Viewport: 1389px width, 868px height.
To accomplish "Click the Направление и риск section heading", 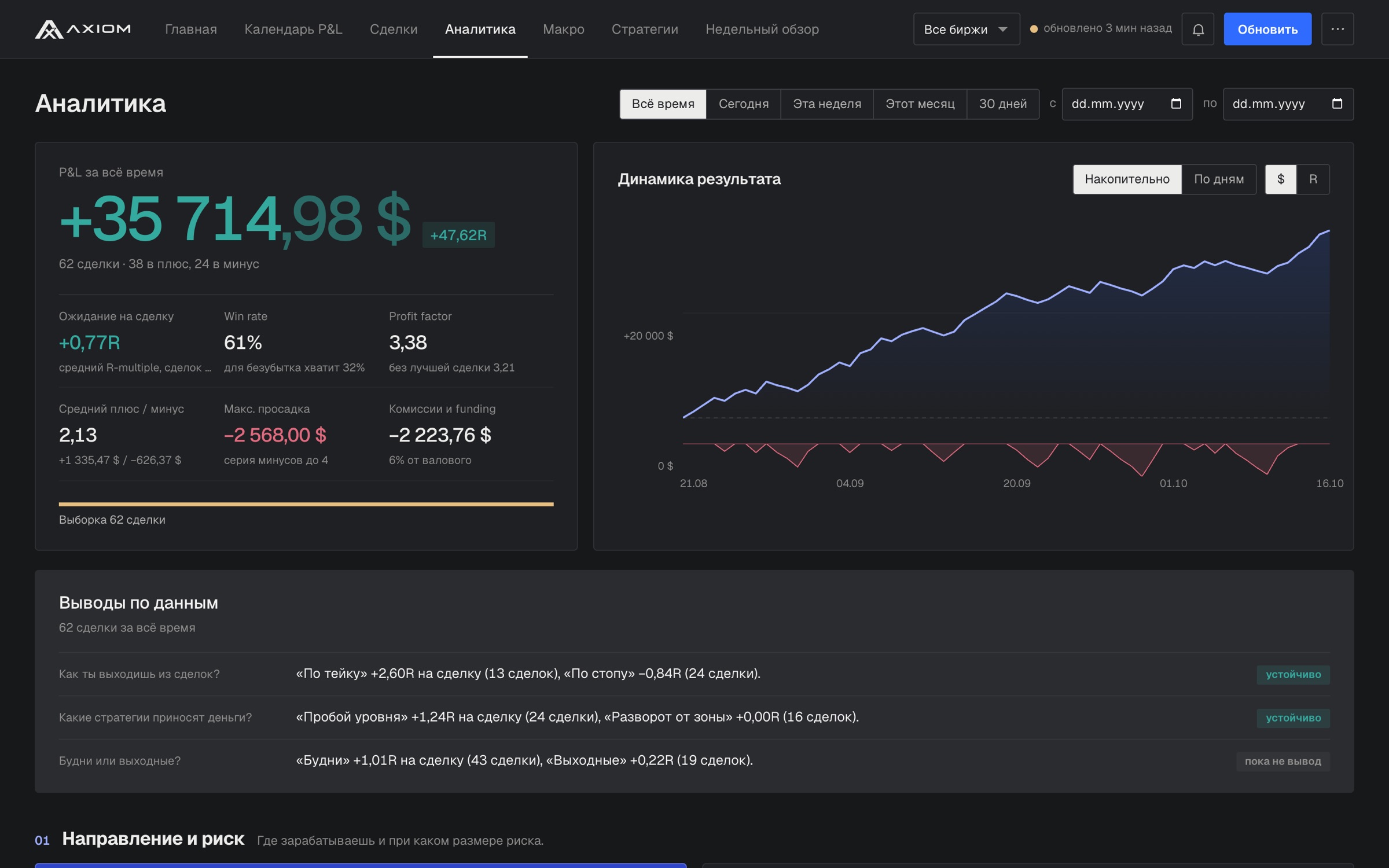I will click(153, 839).
